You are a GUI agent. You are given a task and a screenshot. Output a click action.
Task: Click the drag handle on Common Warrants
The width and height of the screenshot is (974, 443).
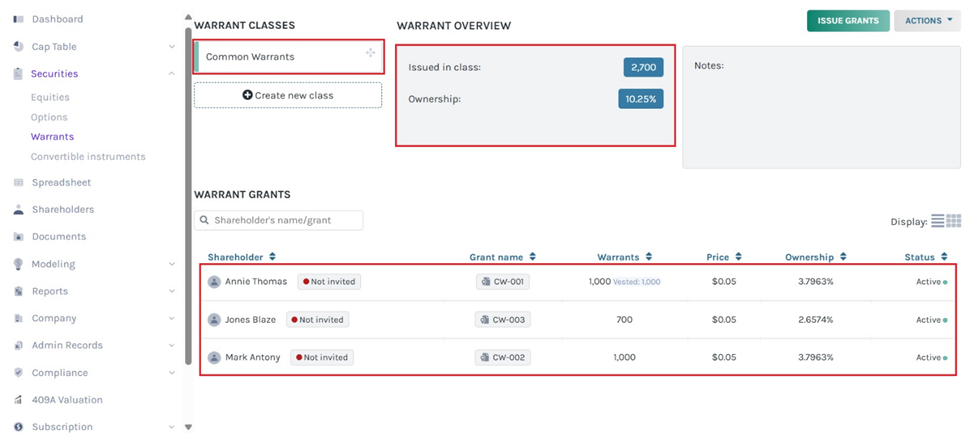(x=370, y=53)
